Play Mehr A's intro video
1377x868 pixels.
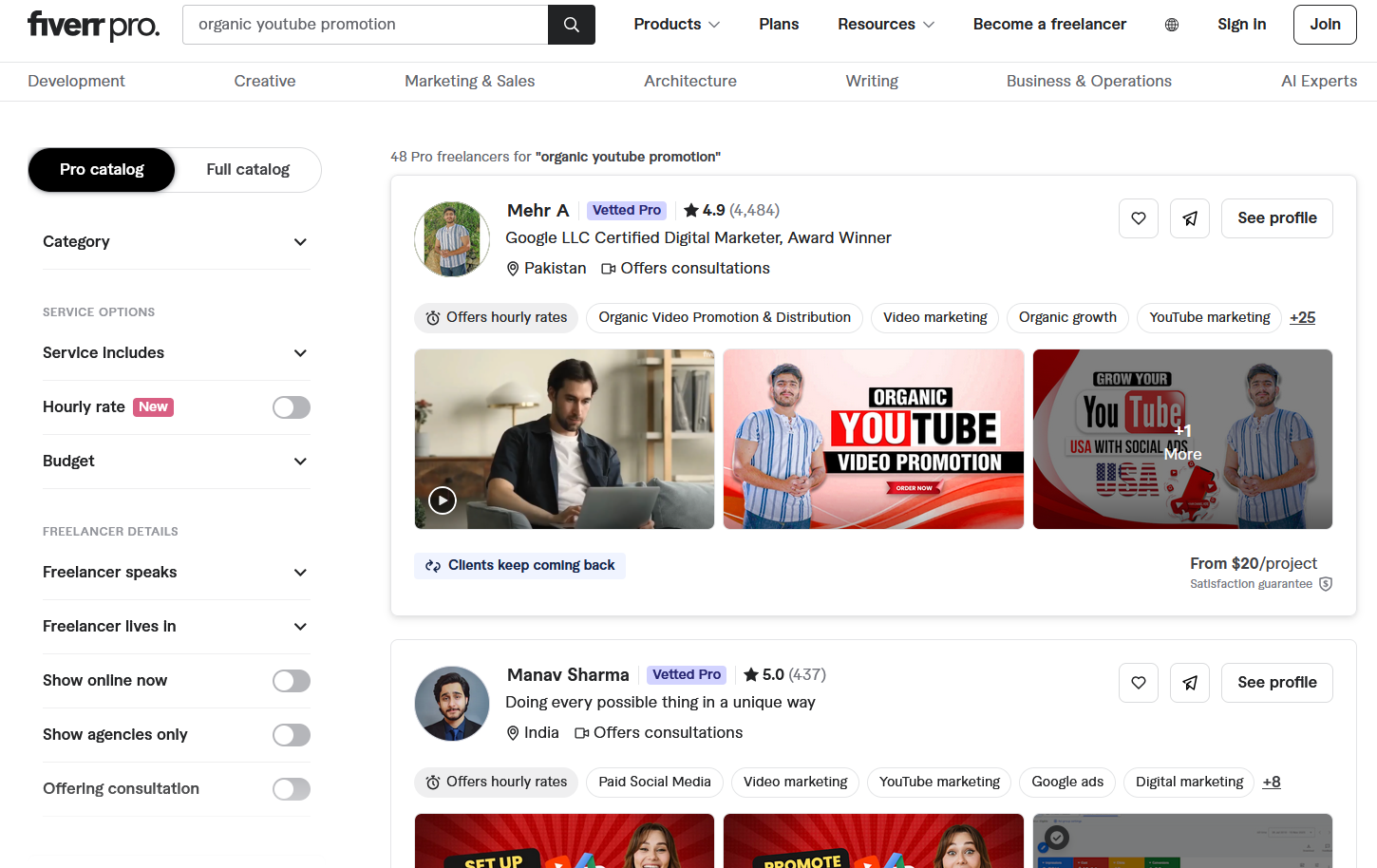click(442, 500)
